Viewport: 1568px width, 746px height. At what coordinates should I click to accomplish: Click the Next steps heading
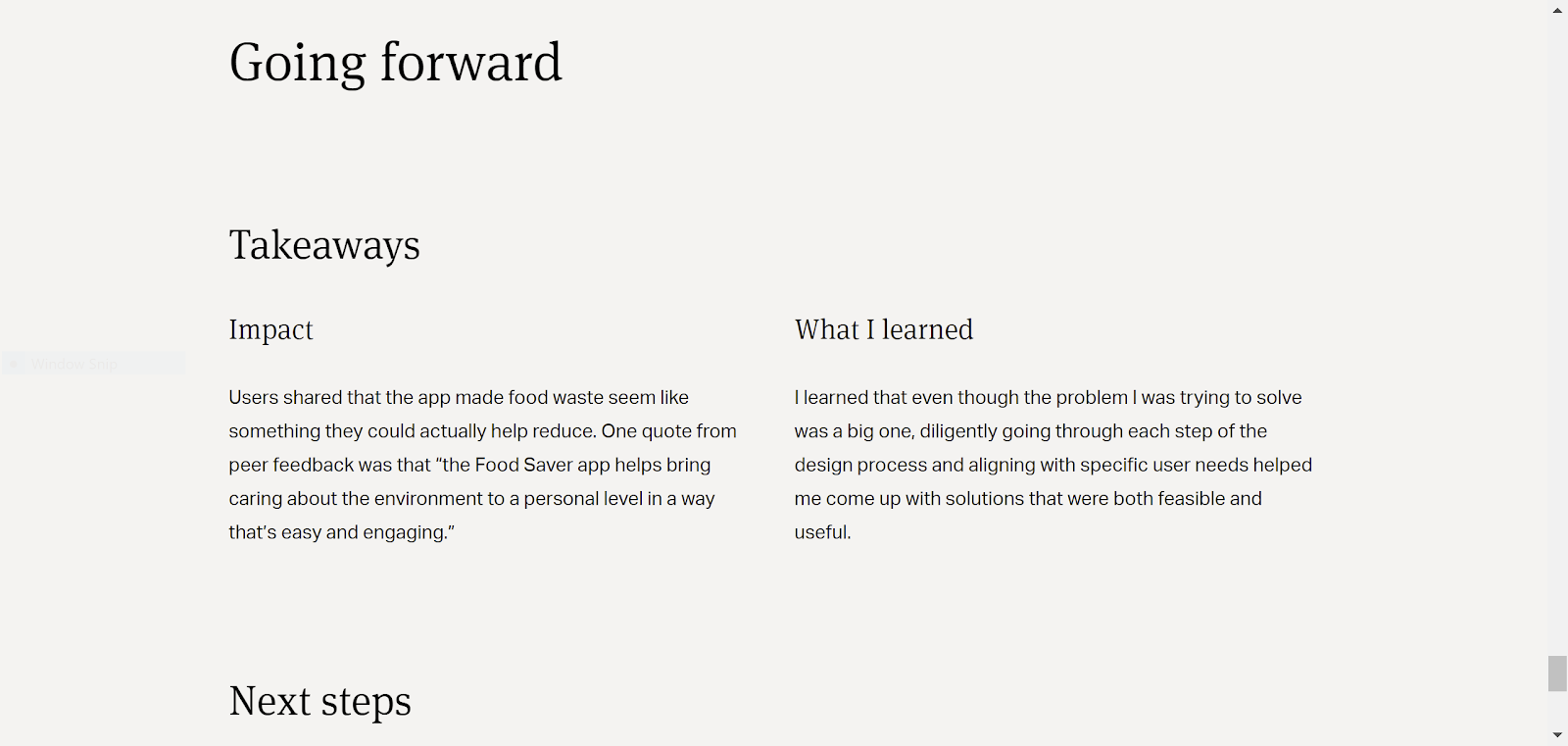point(319,701)
